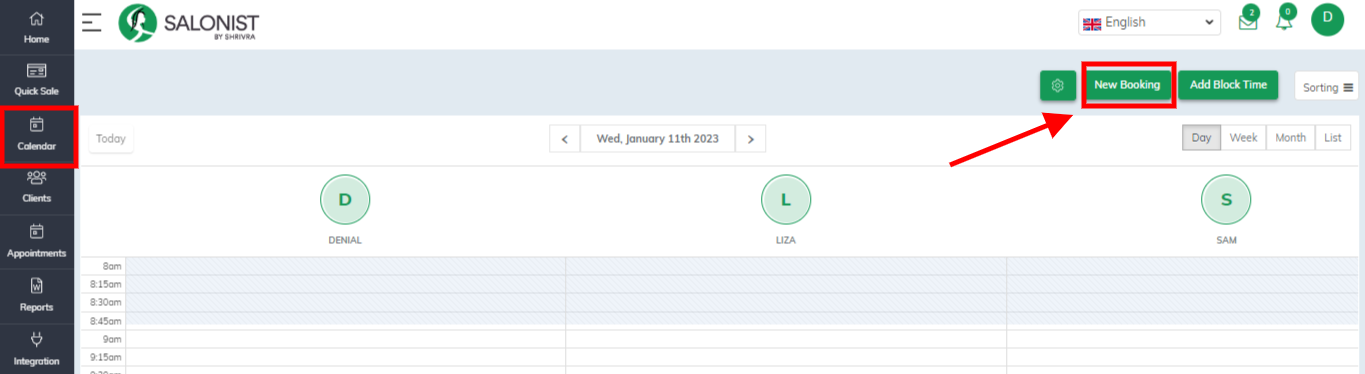
Task: Click the 9am slot in DENIAL's column
Action: [x=345, y=339]
